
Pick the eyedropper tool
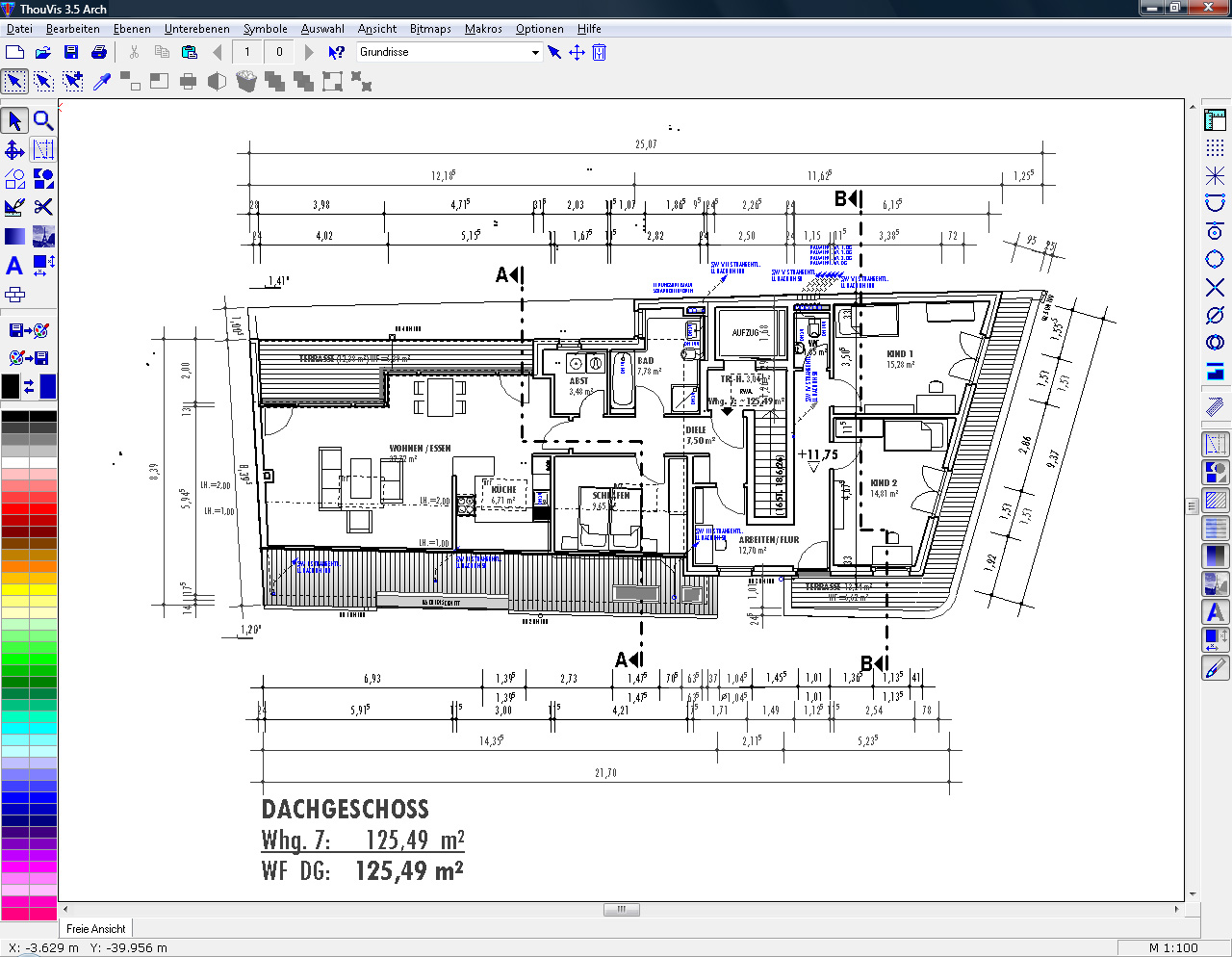[x=102, y=82]
